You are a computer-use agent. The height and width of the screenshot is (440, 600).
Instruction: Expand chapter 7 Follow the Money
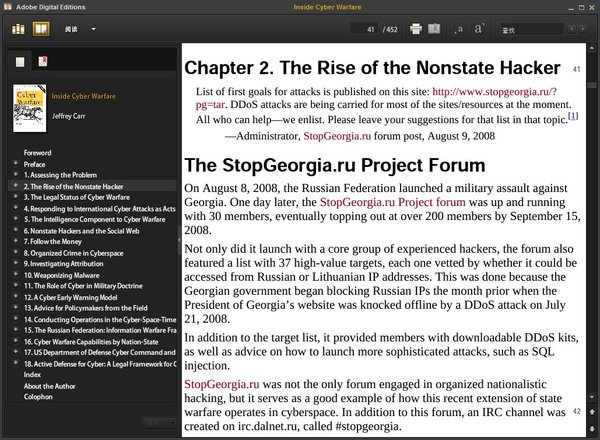pos(14,240)
